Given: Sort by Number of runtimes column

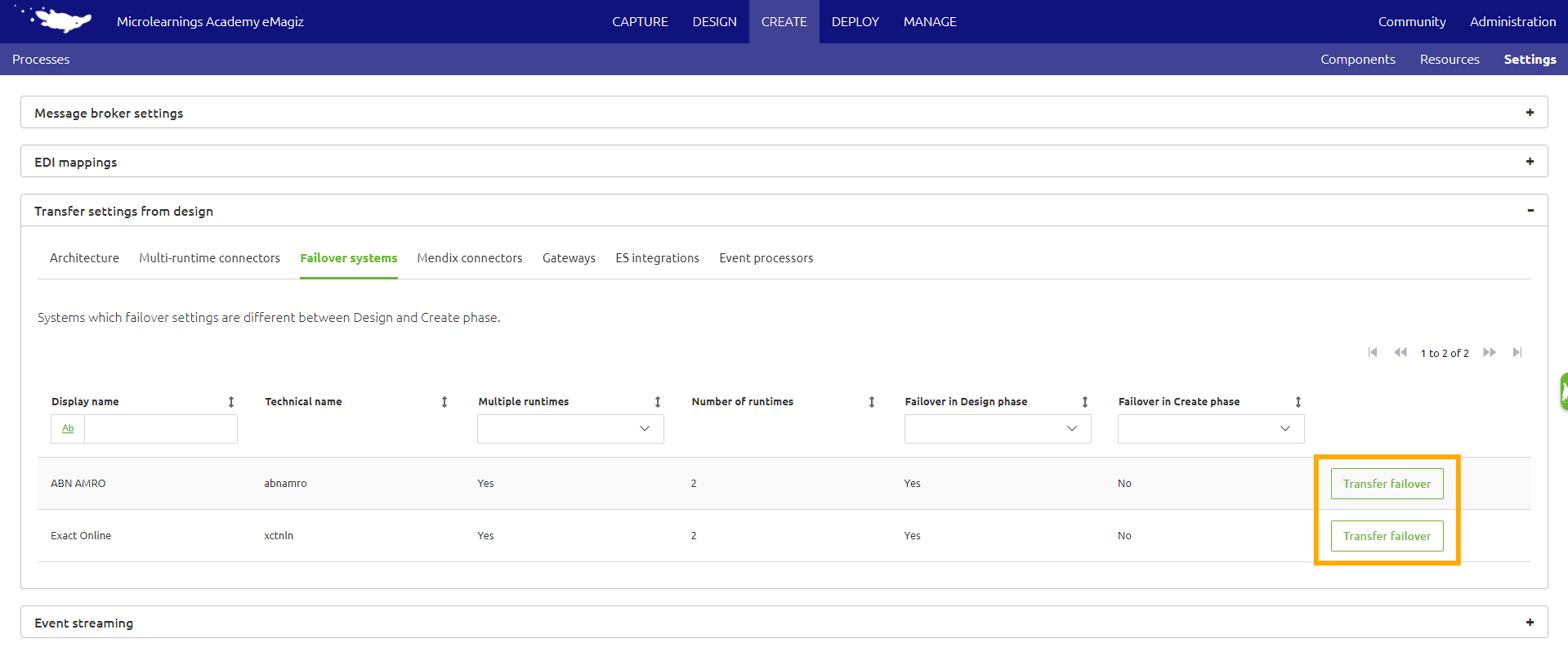Looking at the screenshot, I should tap(872, 402).
